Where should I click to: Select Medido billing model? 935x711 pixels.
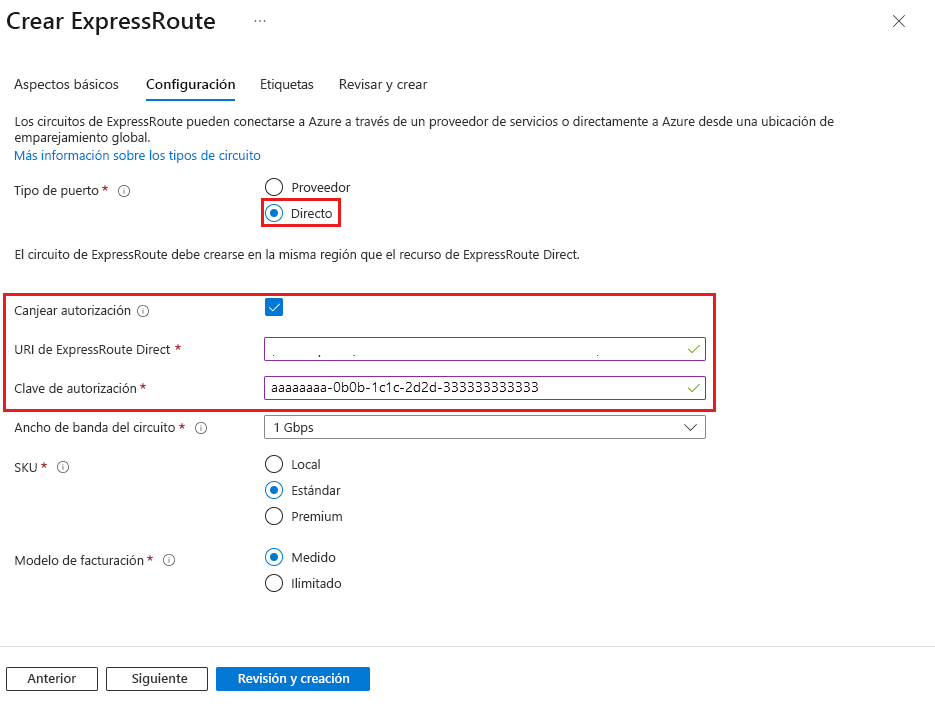tap(274, 557)
